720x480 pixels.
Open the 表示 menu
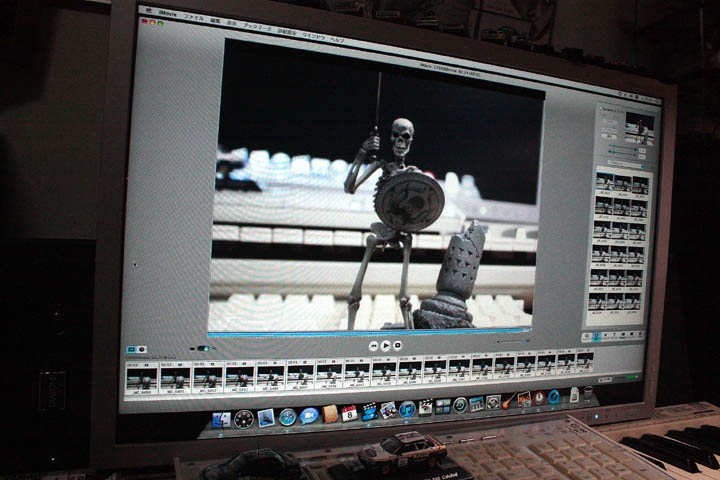click(232, 23)
